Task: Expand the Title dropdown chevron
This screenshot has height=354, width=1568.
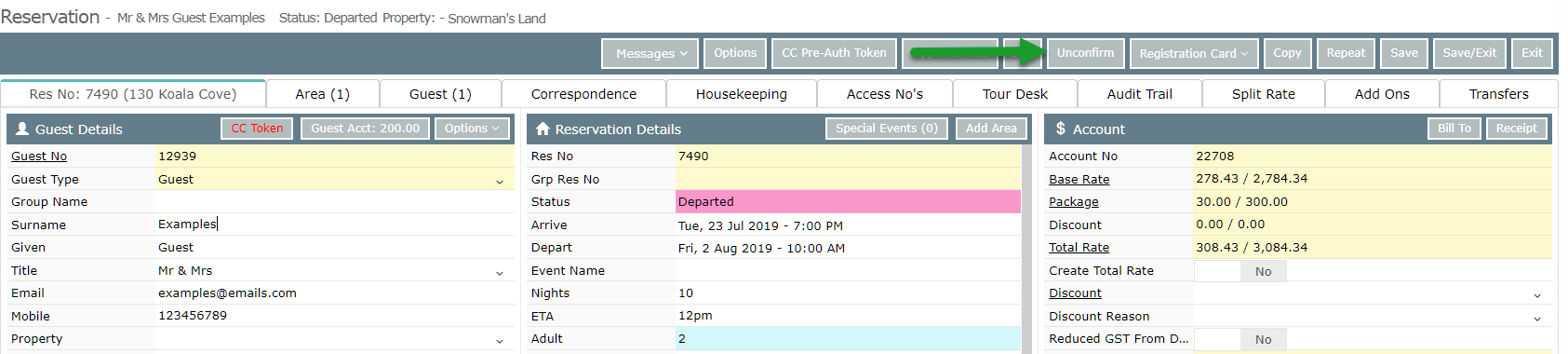Action: point(500,272)
